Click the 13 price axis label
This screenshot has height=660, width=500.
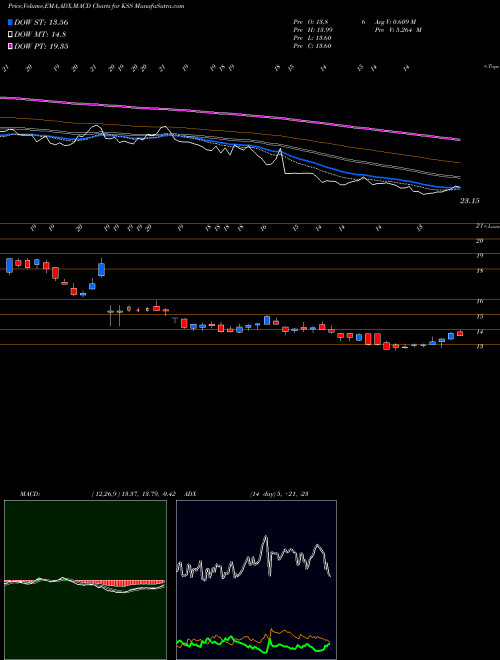point(479,347)
